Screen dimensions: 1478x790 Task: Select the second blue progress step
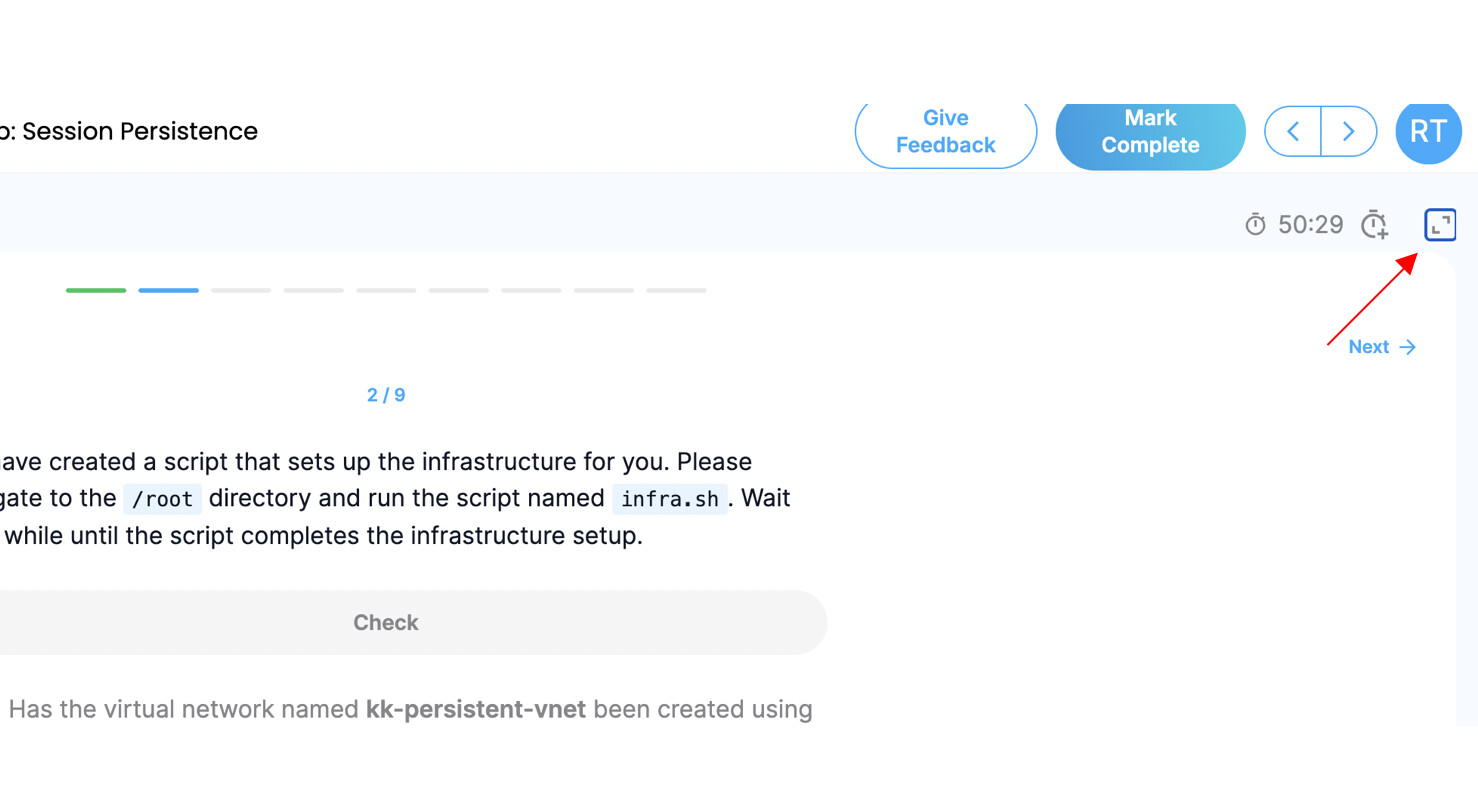(168, 290)
